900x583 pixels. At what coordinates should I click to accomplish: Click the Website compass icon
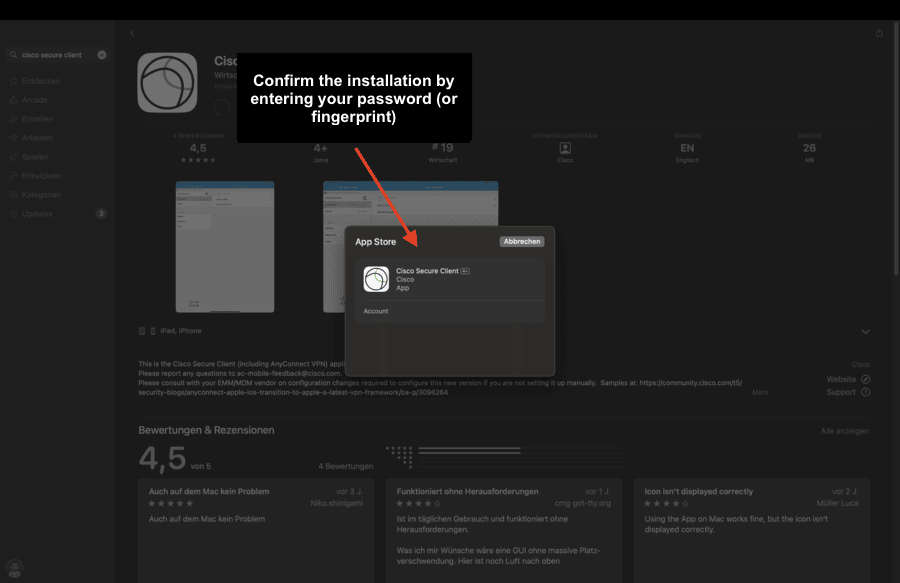tap(866, 379)
